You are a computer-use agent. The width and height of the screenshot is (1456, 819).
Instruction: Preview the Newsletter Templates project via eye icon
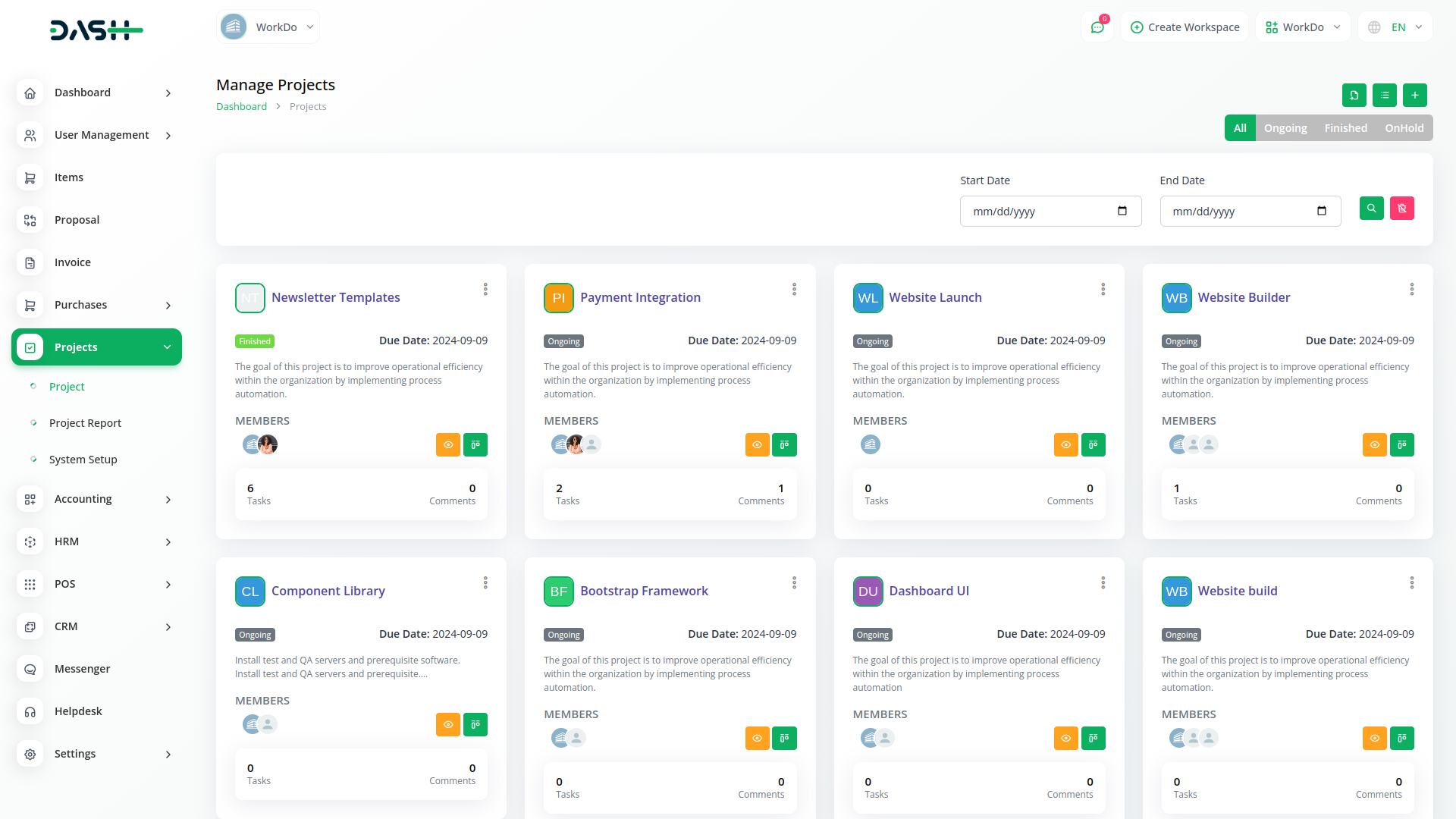point(448,444)
